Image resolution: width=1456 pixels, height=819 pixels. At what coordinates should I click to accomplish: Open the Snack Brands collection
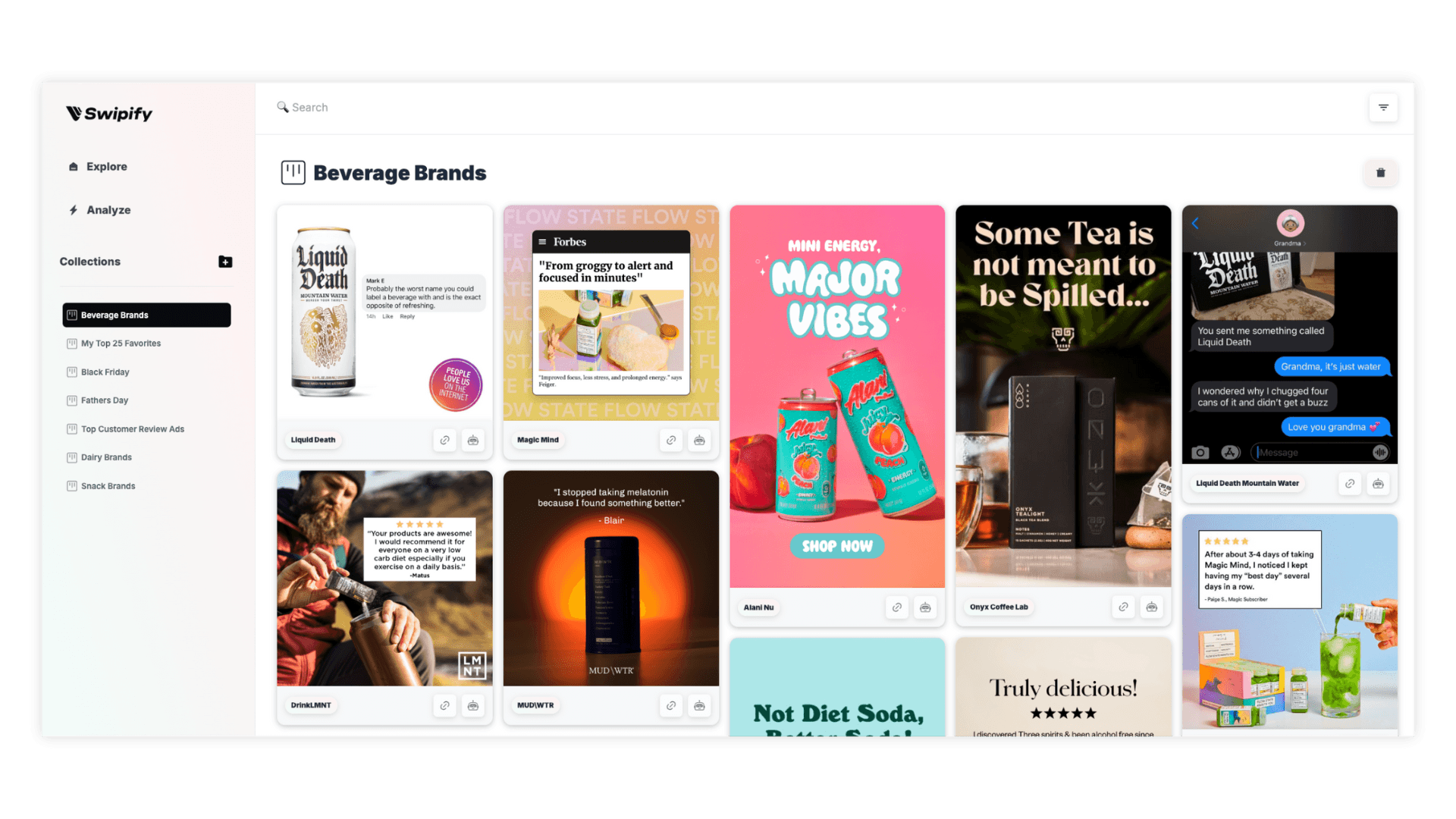[x=108, y=485]
